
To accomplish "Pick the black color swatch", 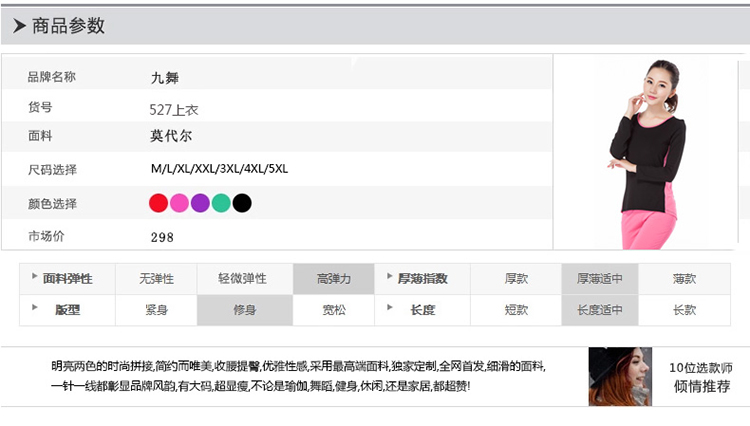I will click(242, 203).
